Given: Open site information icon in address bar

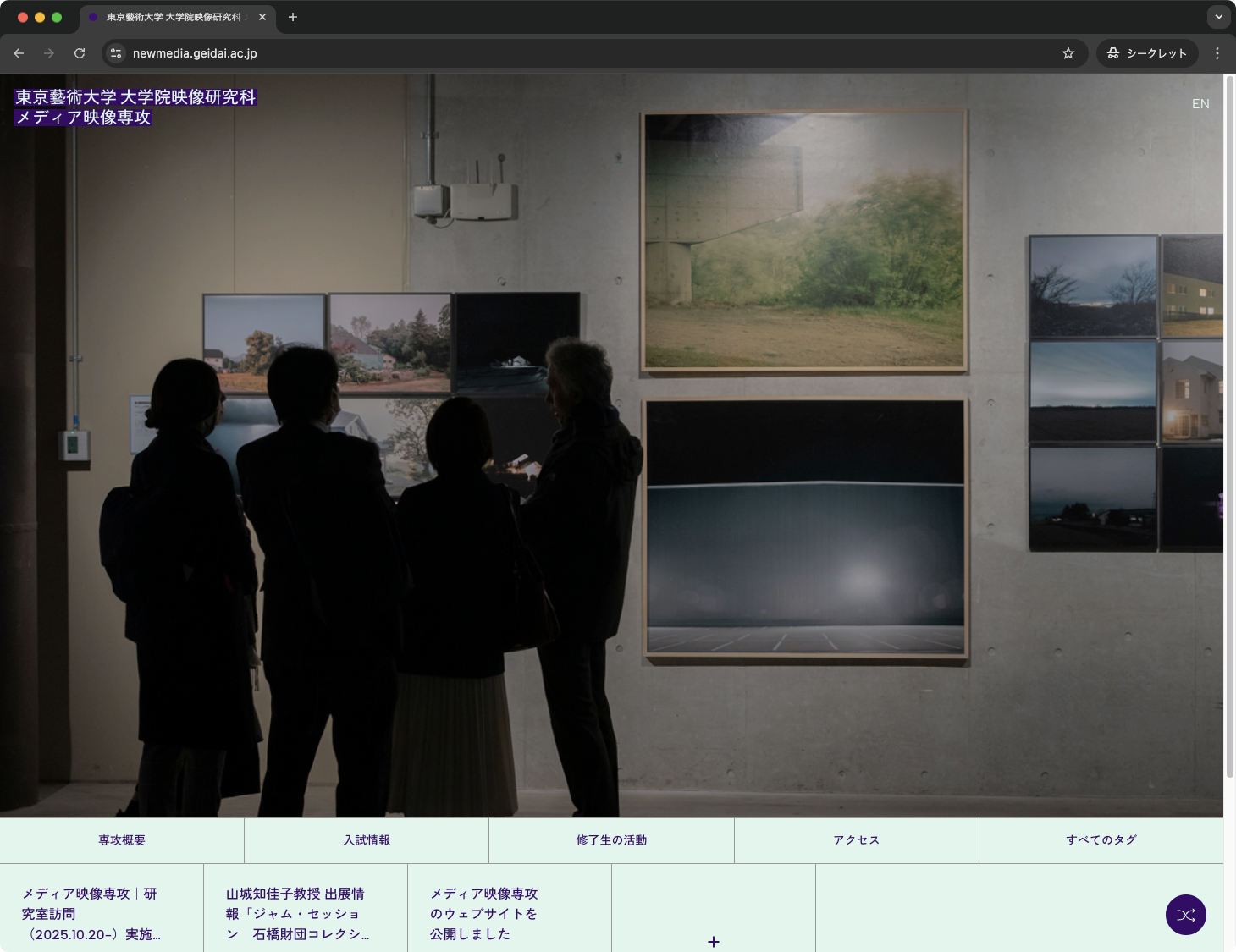Looking at the screenshot, I should pos(117,53).
